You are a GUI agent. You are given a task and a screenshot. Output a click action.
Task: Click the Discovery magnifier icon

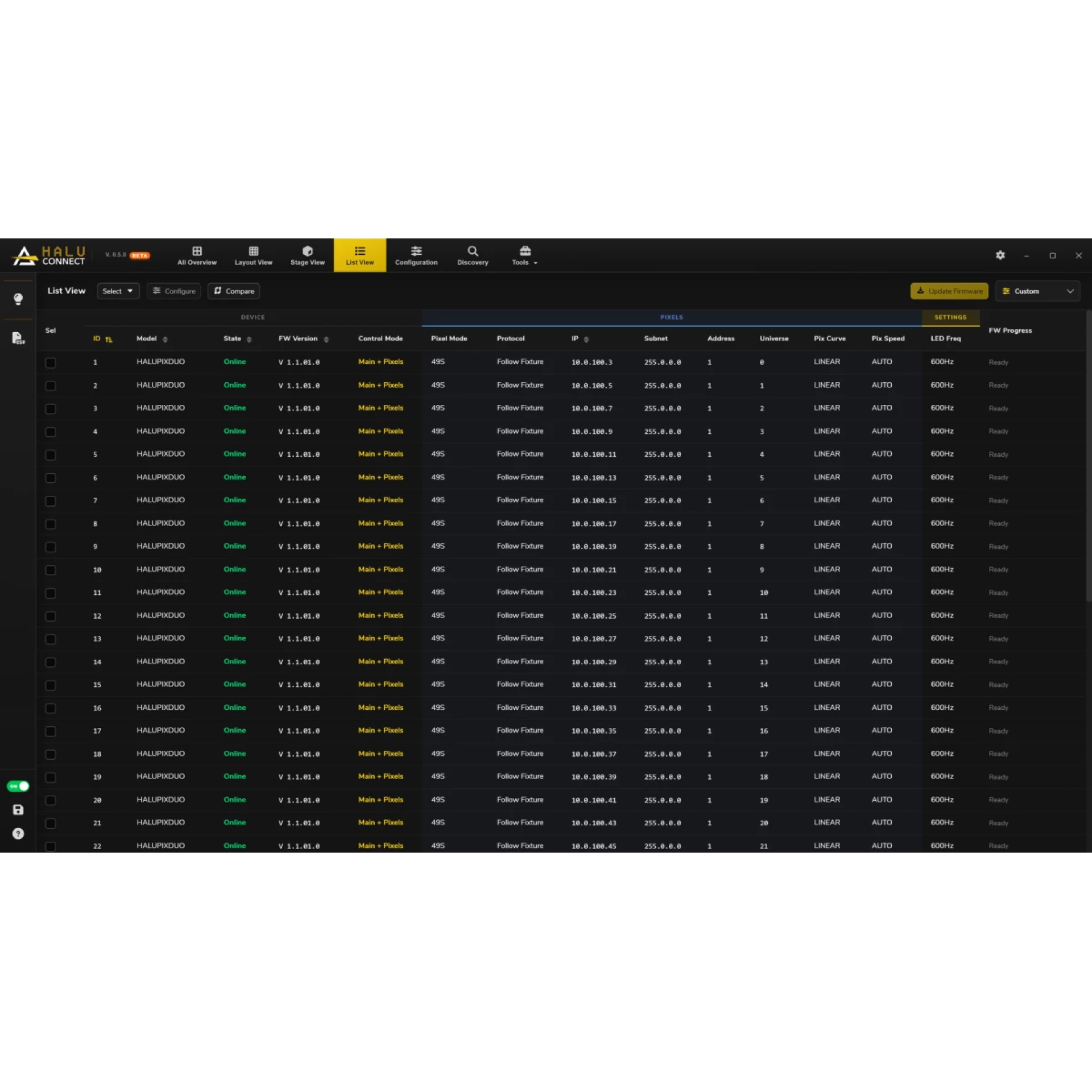click(473, 251)
